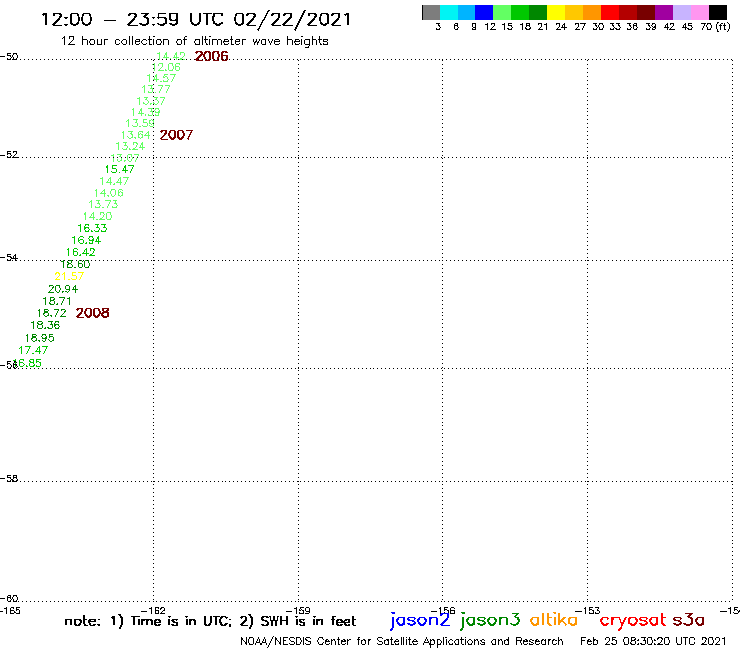Click the -159 longitude axis label
The image size is (740, 650).
point(298,610)
